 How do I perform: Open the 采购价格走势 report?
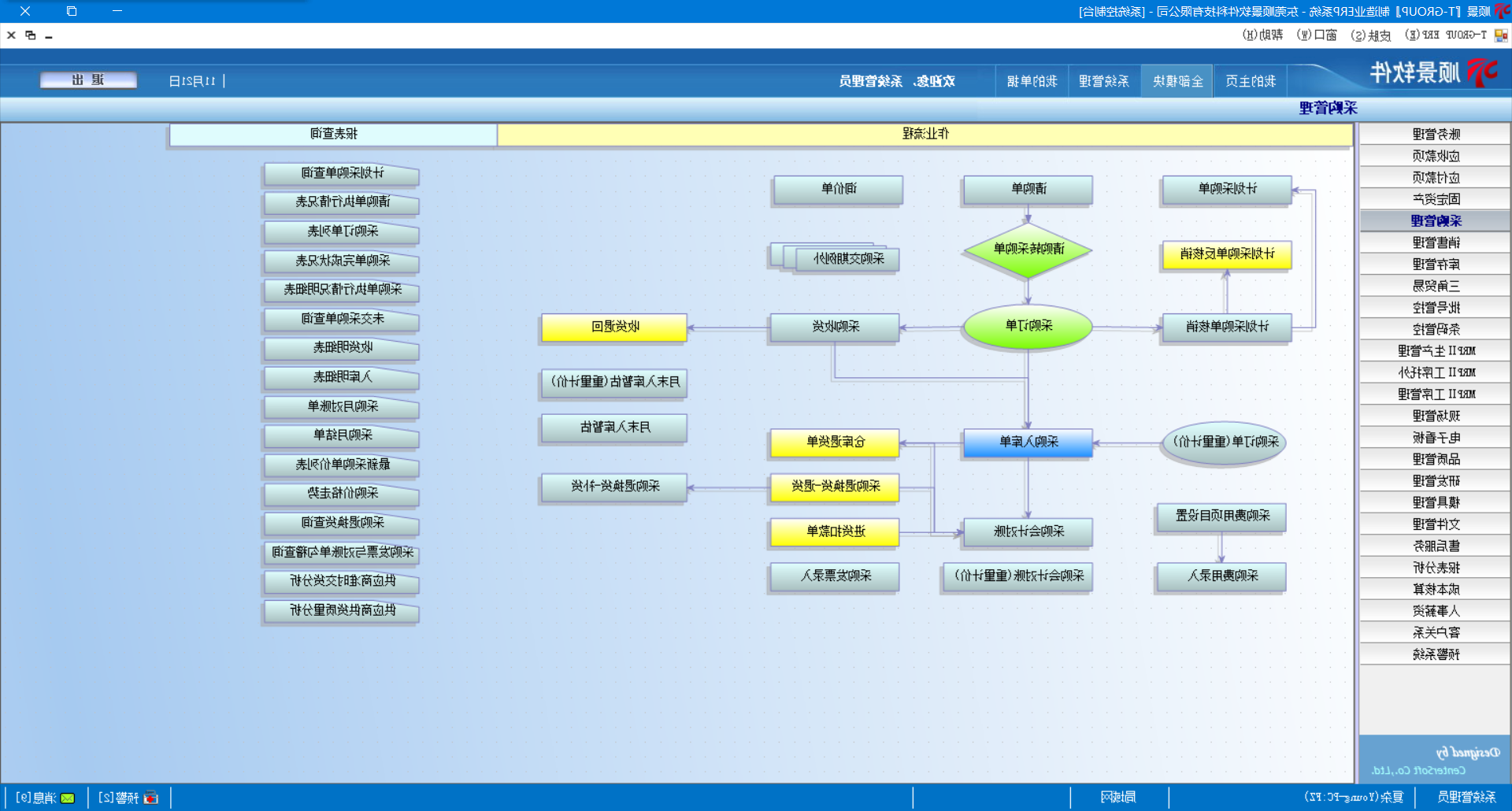(x=342, y=494)
